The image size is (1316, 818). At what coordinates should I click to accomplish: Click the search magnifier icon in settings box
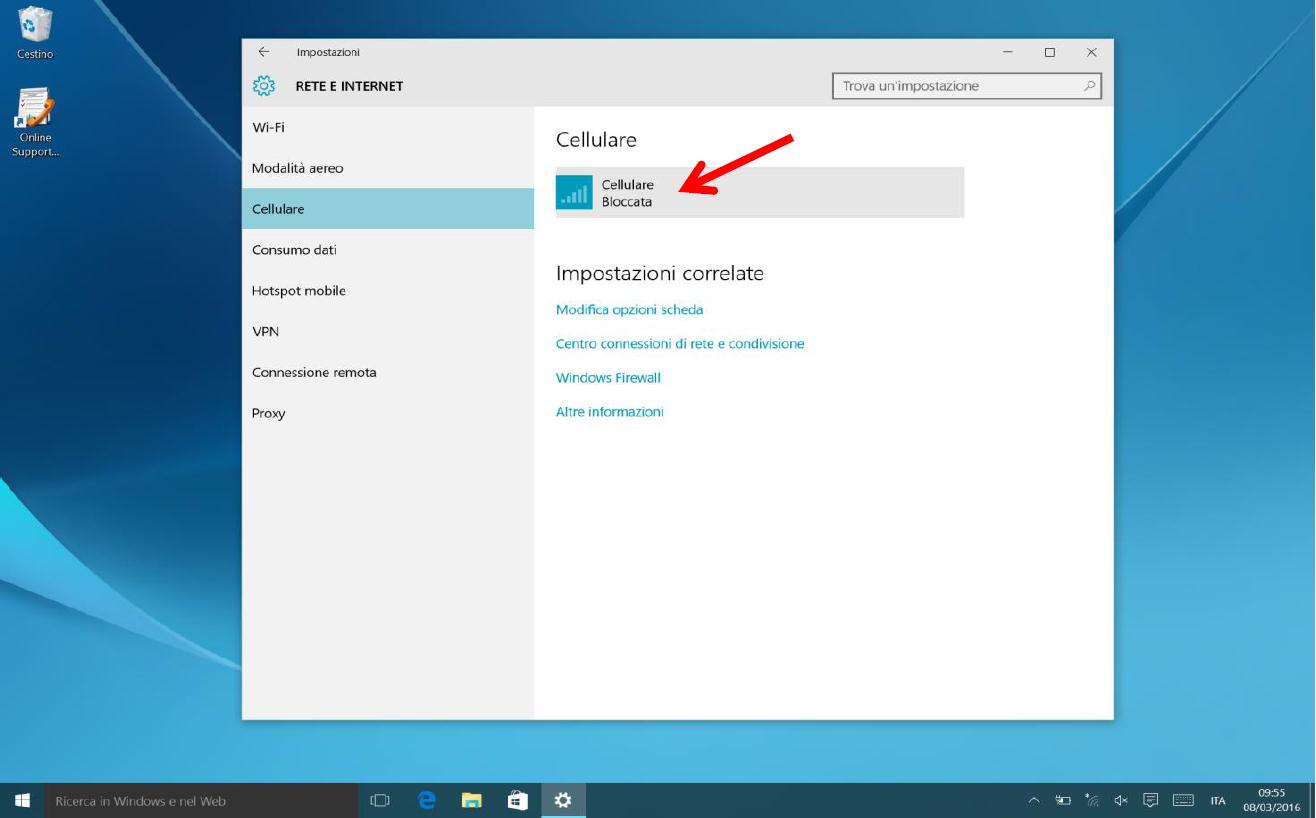point(1089,86)
